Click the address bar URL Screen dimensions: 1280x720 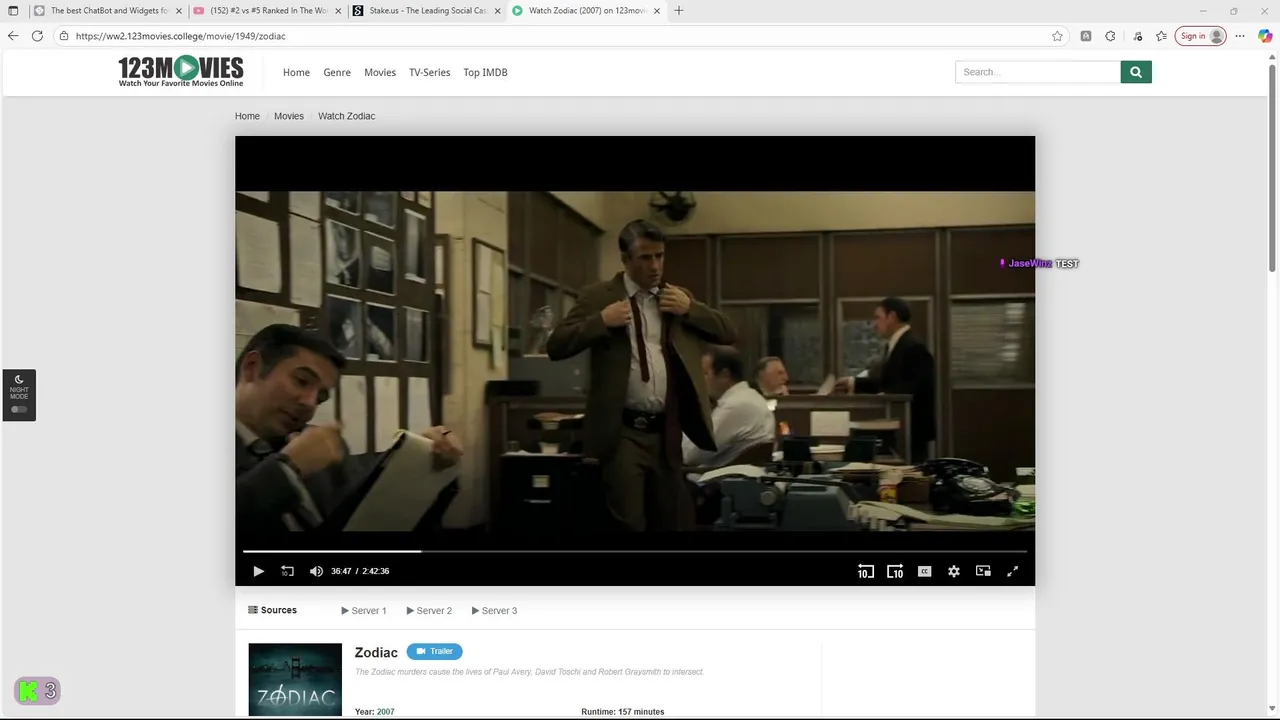click(181, 36)
